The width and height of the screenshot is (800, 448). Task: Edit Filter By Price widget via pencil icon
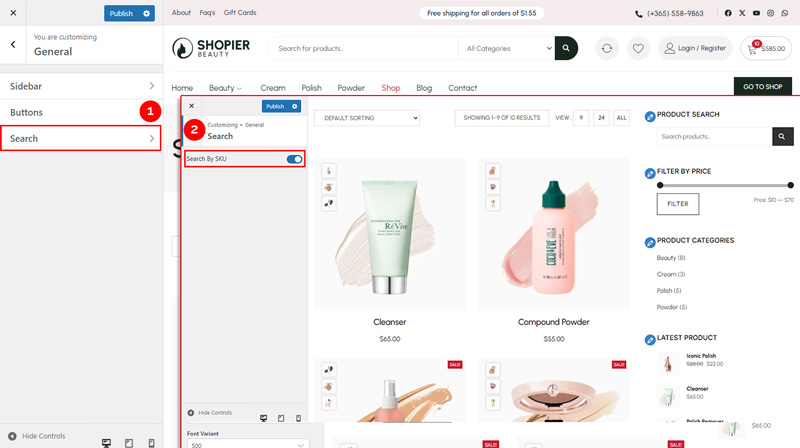coord(650,173)
